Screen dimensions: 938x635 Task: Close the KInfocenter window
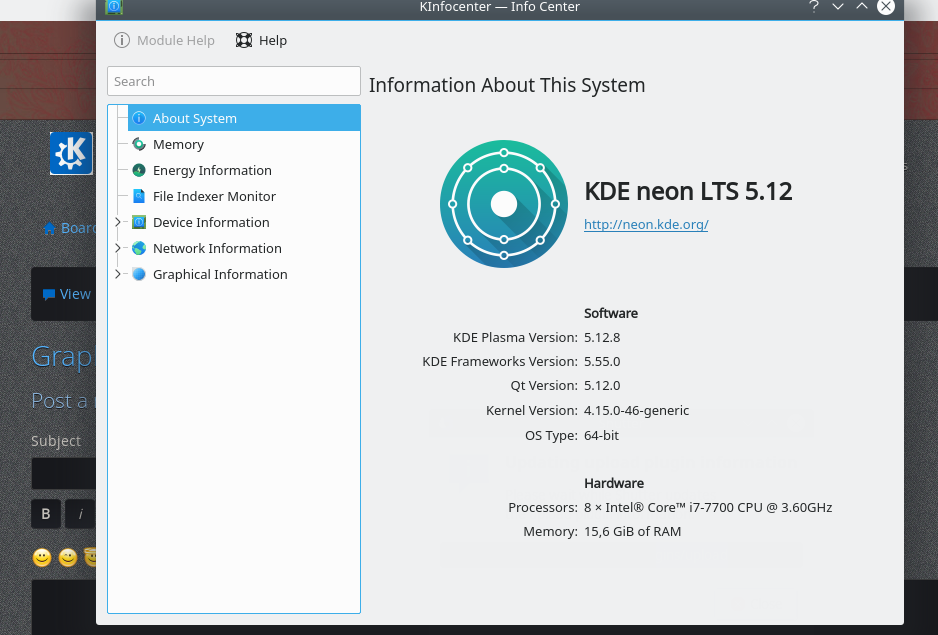[x=886, y=7]
